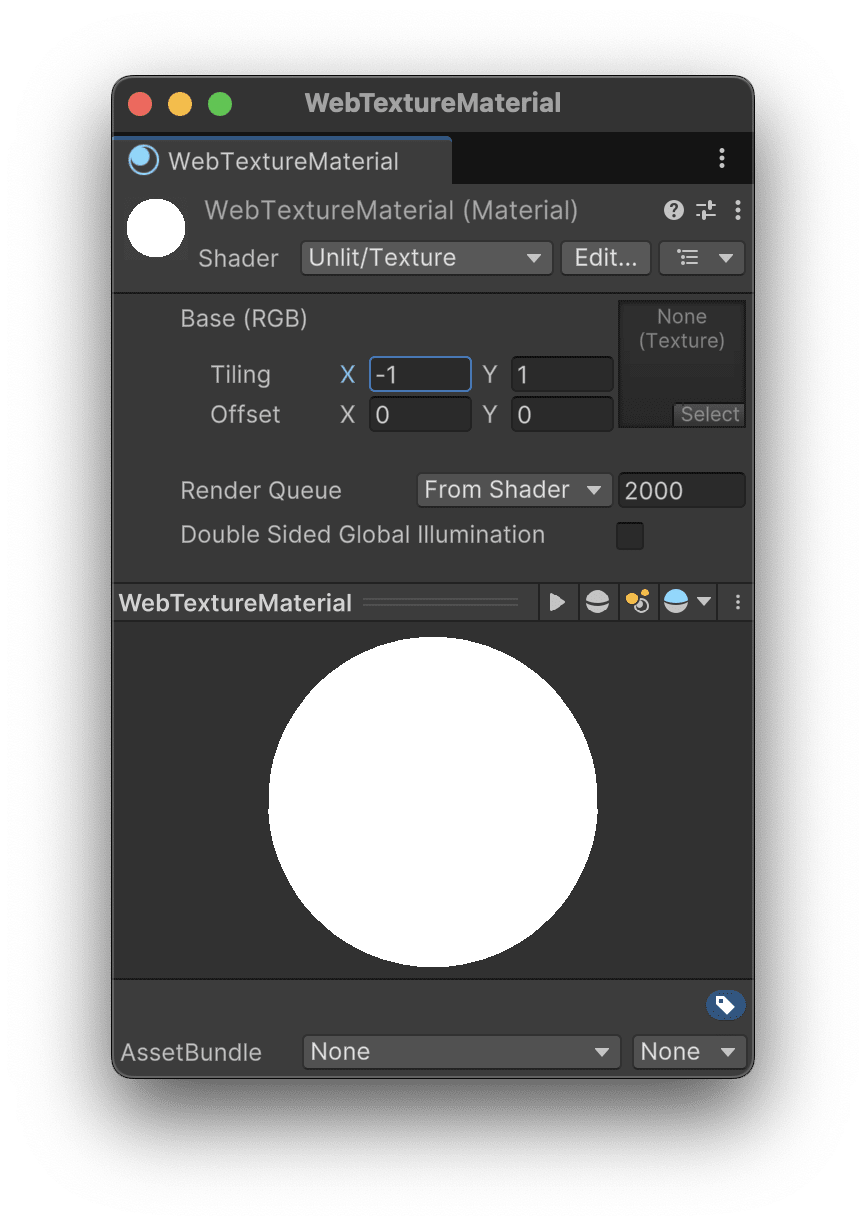The width and height of the screenshot is (866, 1226).
Task: Open the tab's three-dot options menu
Action: pyautogui.click(x=722, y=158)
